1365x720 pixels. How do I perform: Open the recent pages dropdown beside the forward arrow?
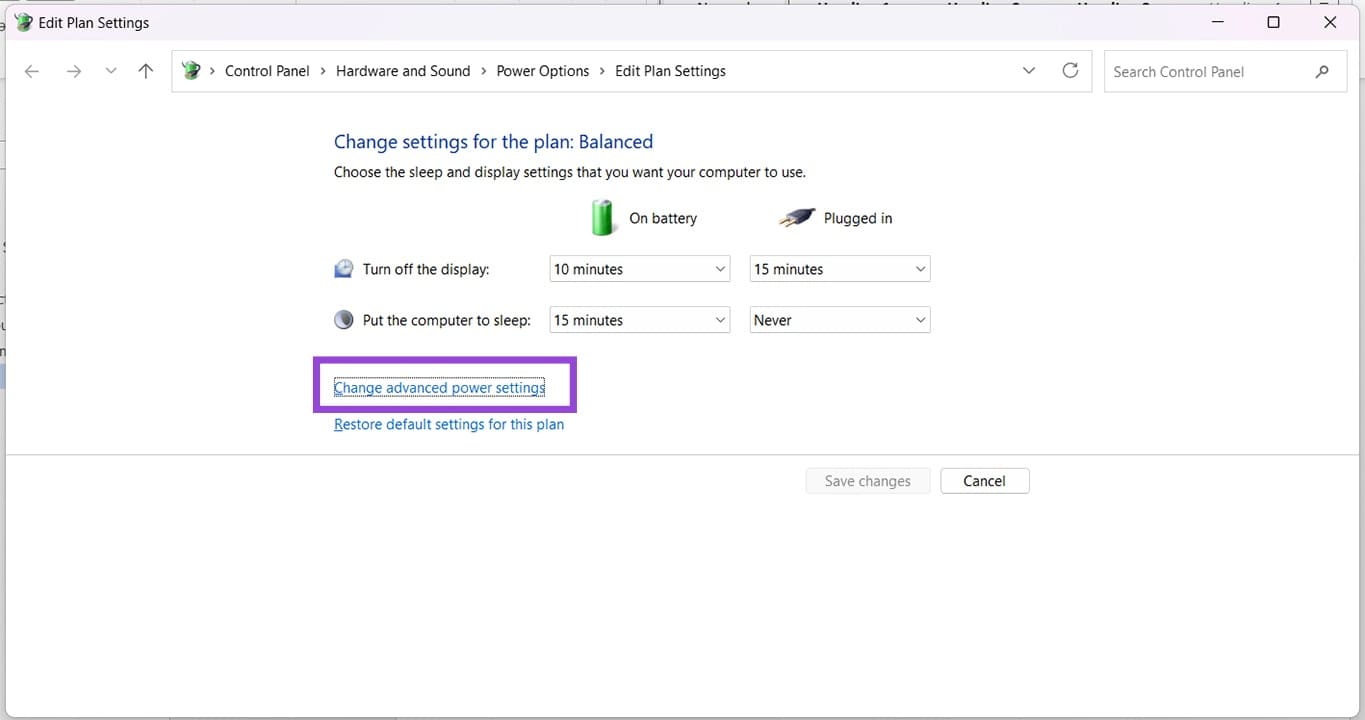(x=110, y=71)
